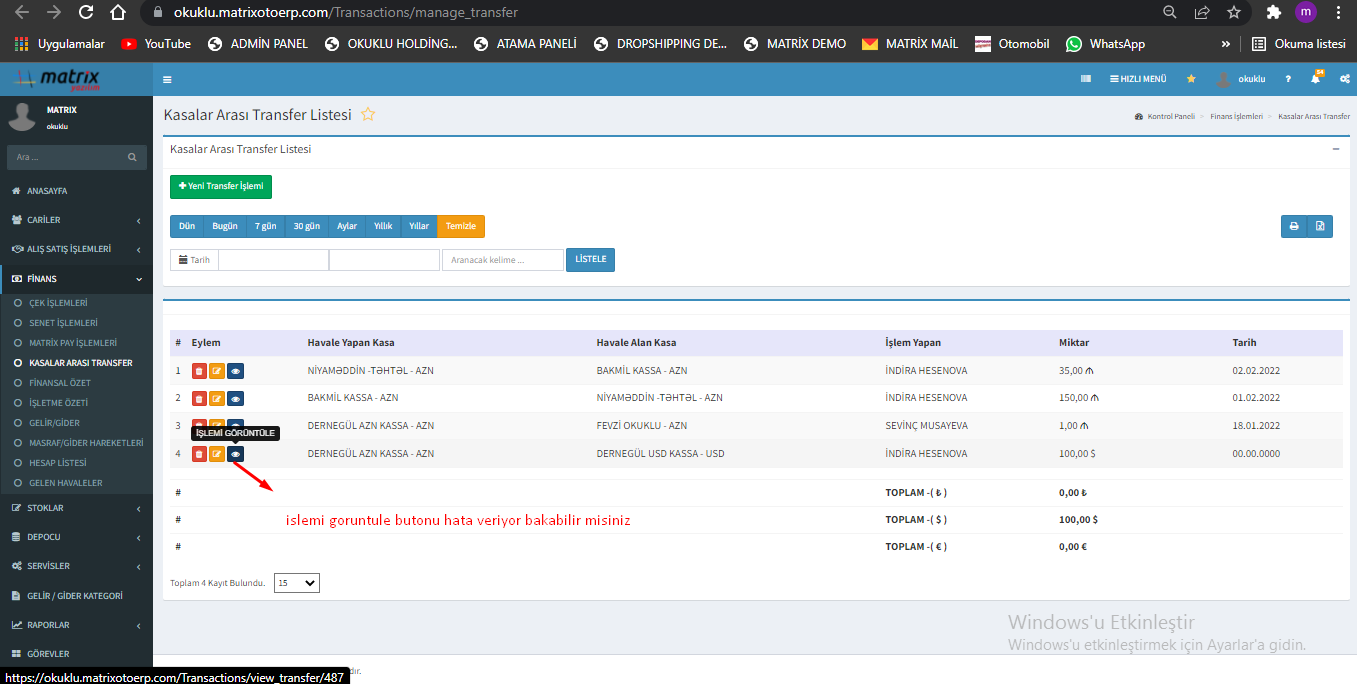Screen dimensions: 1357x684
Task: Click the help question mark icon
Action: 1288,79
